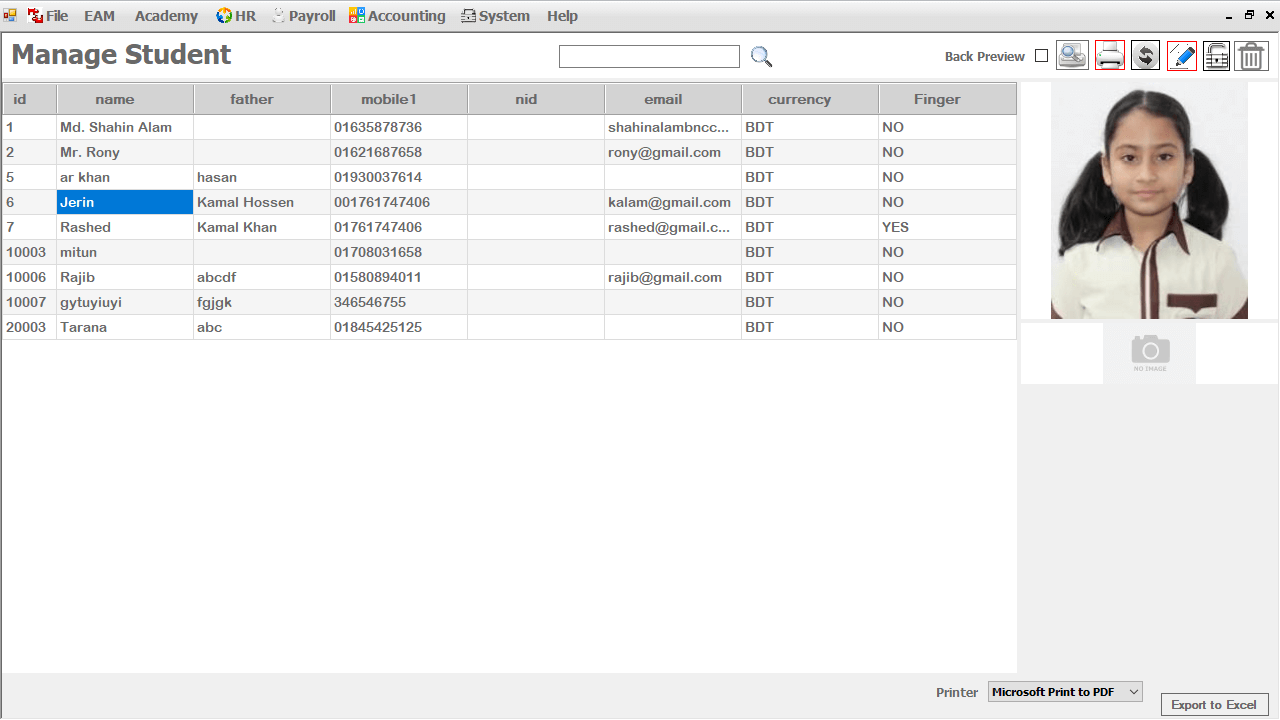Click the blue pencil edit icon
The height and width of the screenshot is (720, 1280).
click(1182, 56)
